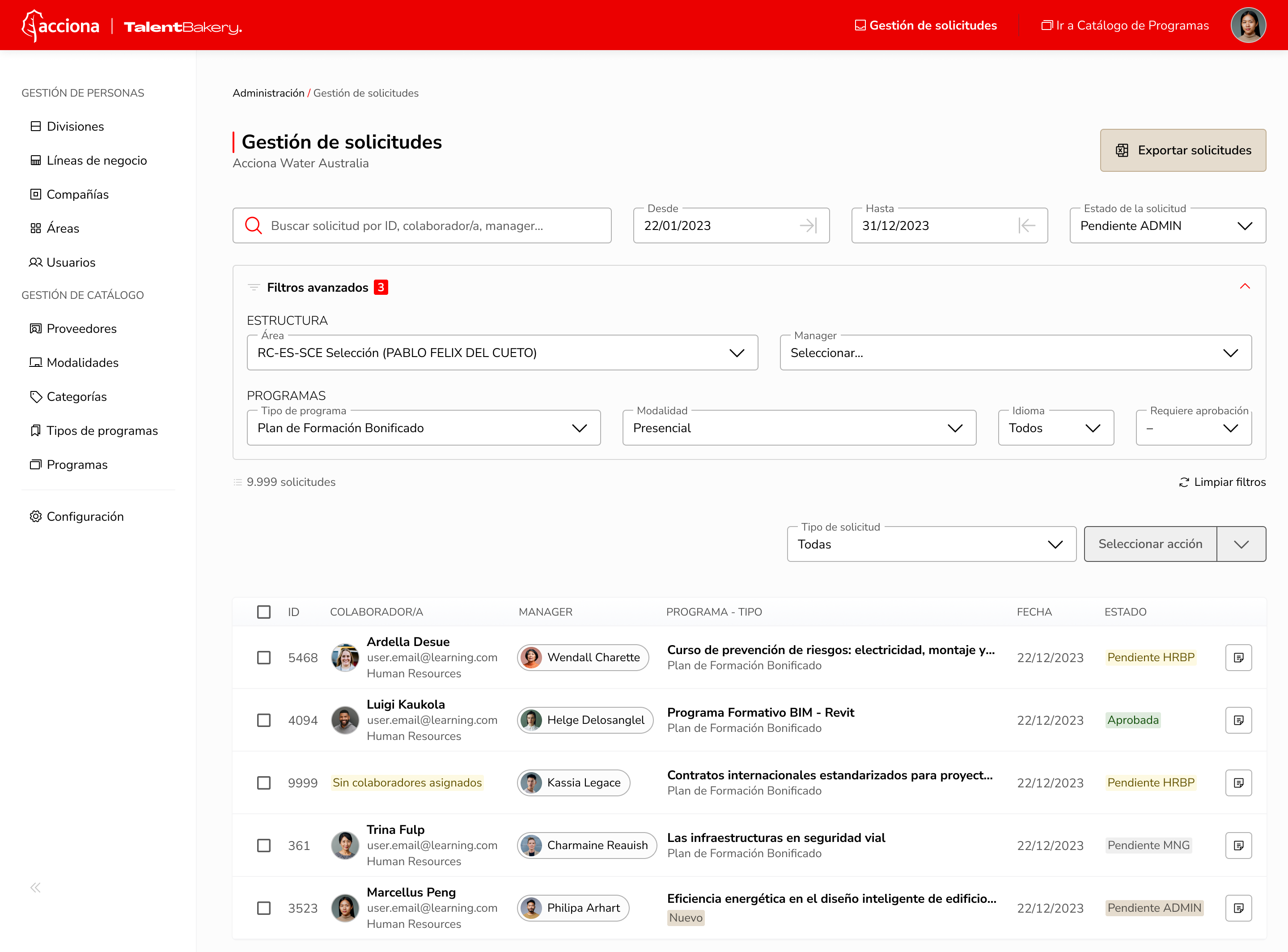Select the checkbox for Trina Fulp's request
This screenshot has width=1288, height=952.
(264, 846)
